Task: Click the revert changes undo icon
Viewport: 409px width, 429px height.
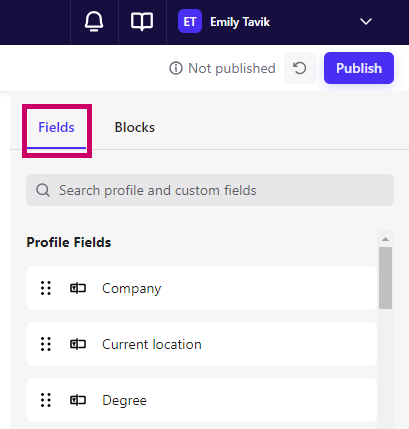Action: [x=300, y=68]
